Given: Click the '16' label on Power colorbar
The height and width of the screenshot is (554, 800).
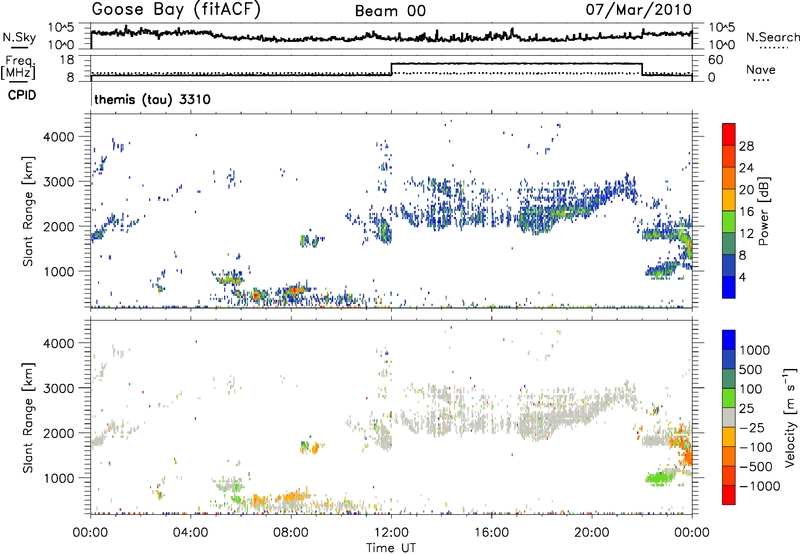Looking at the screenshot, I should coord(746,212).
